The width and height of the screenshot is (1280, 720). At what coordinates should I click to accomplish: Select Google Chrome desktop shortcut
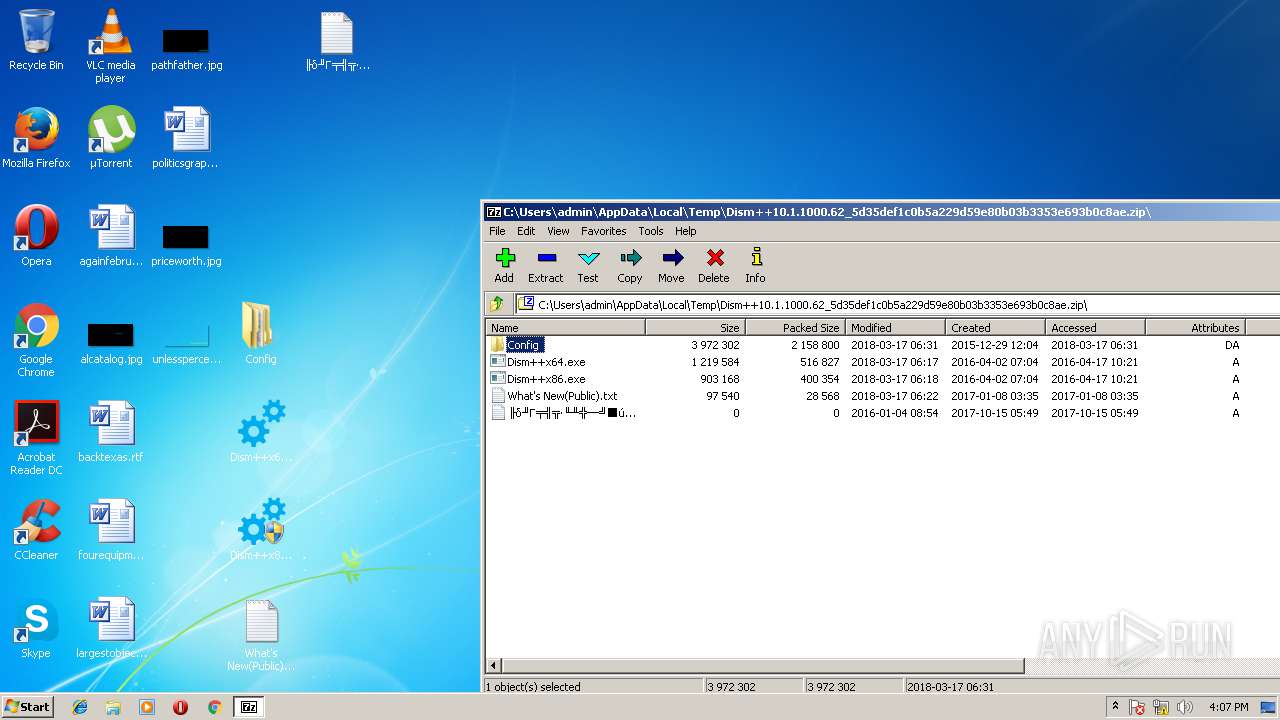tap(36, 340)
